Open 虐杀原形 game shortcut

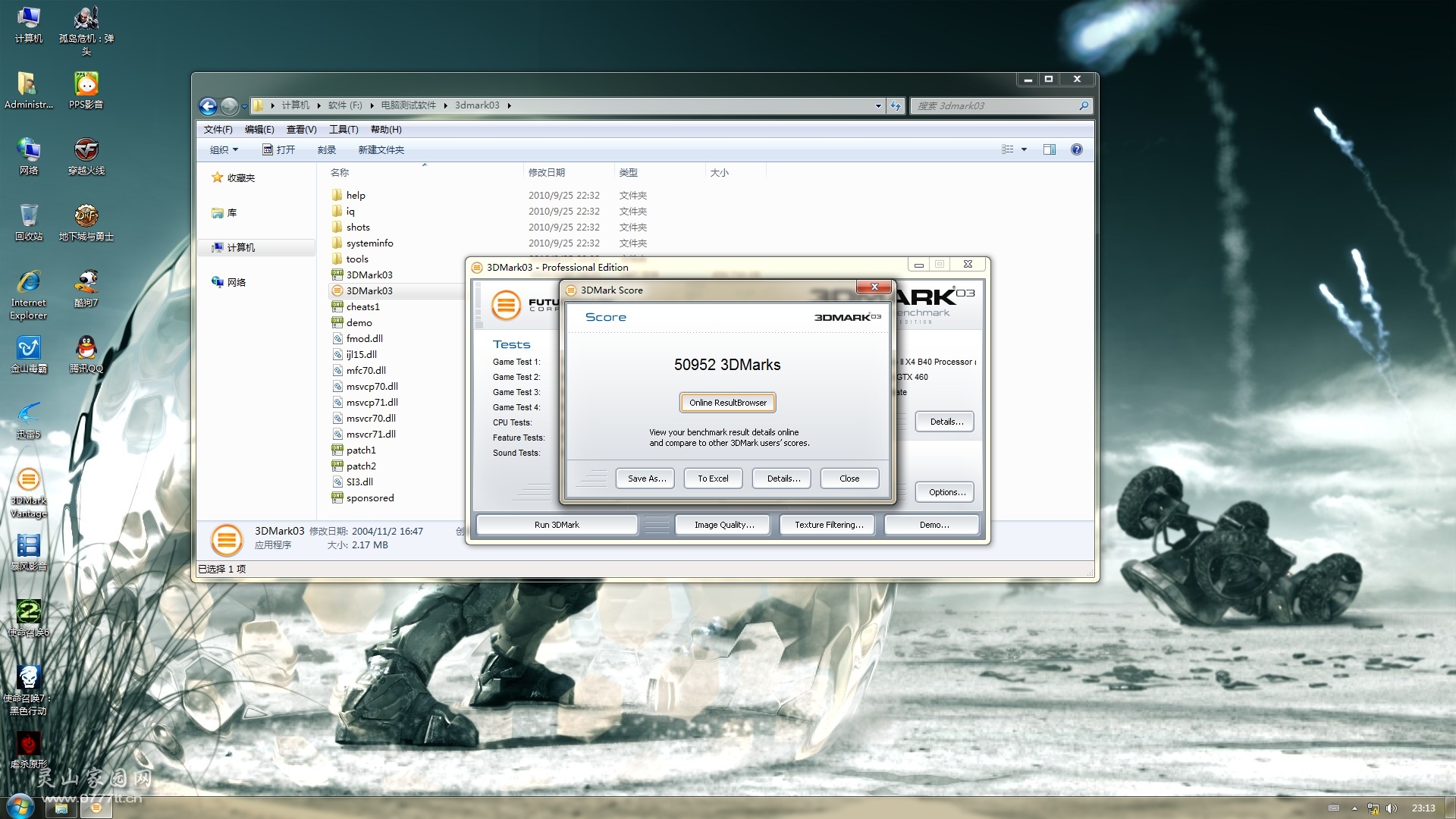[28, 751]
